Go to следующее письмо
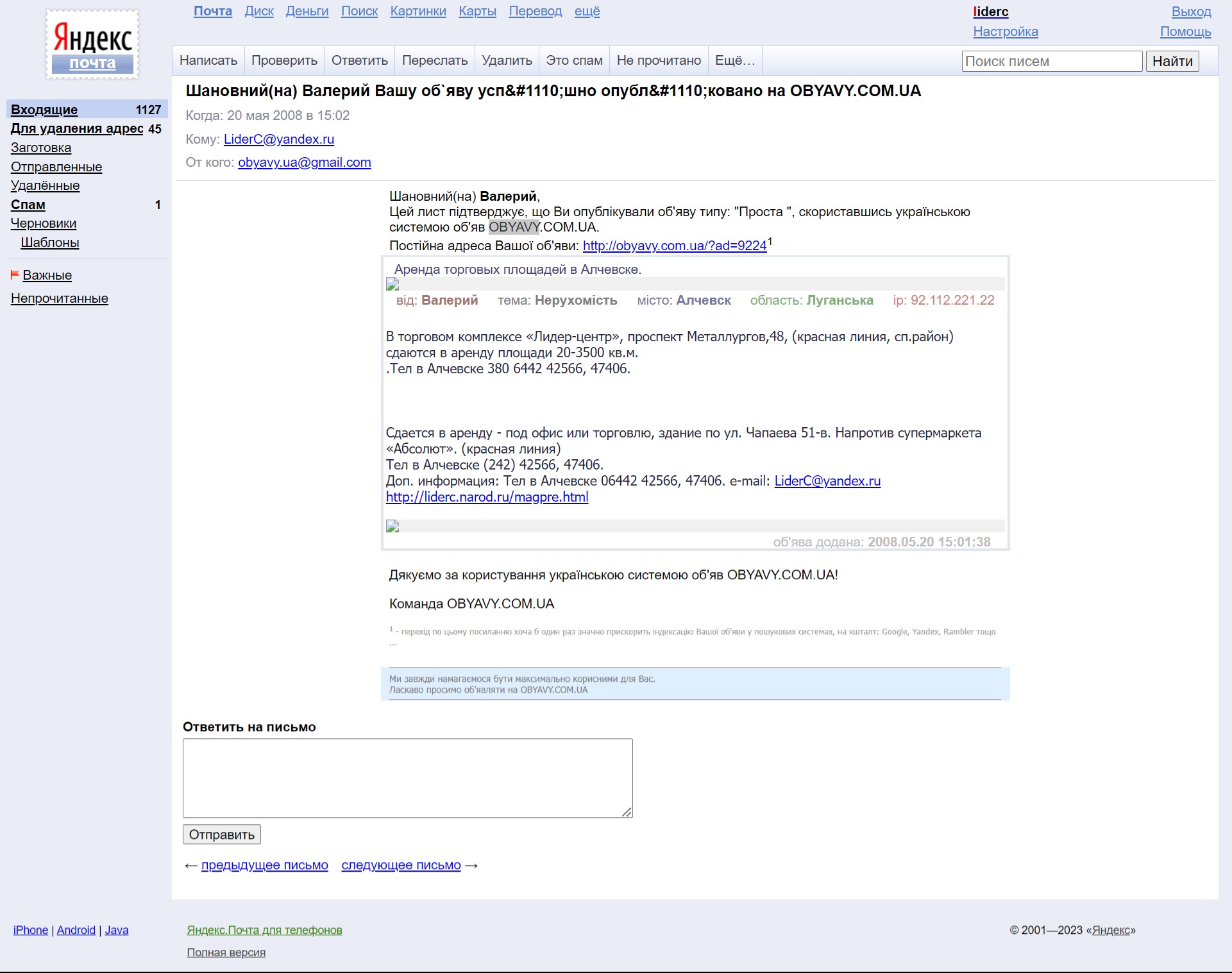1232x973 pixels. [x=401, y=865]
